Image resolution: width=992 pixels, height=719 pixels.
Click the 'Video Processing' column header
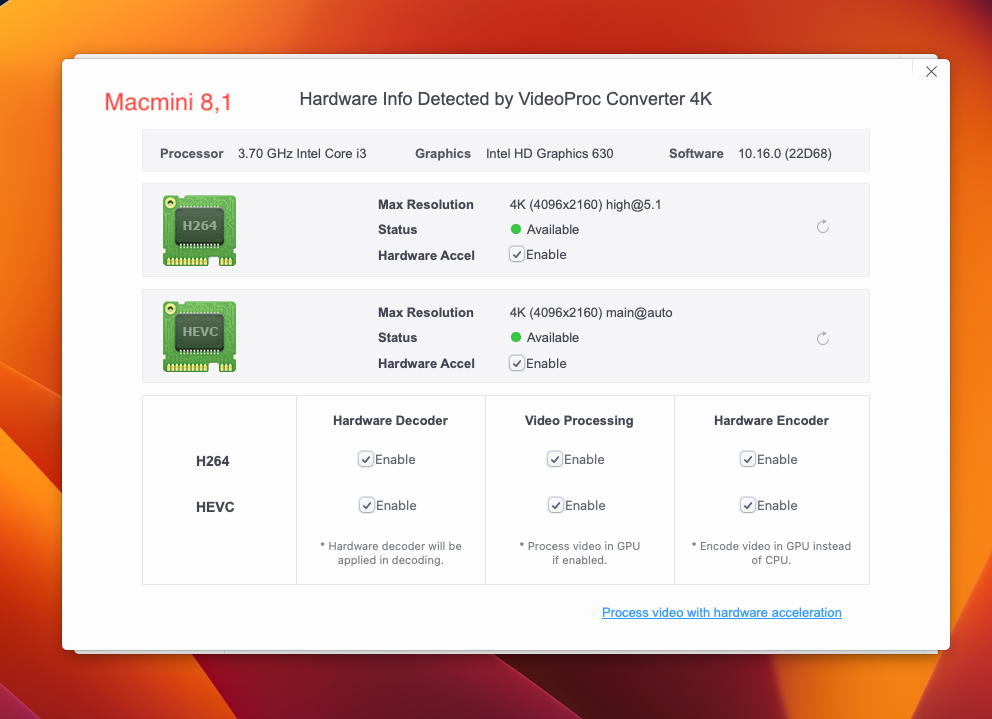pos(579,421)
